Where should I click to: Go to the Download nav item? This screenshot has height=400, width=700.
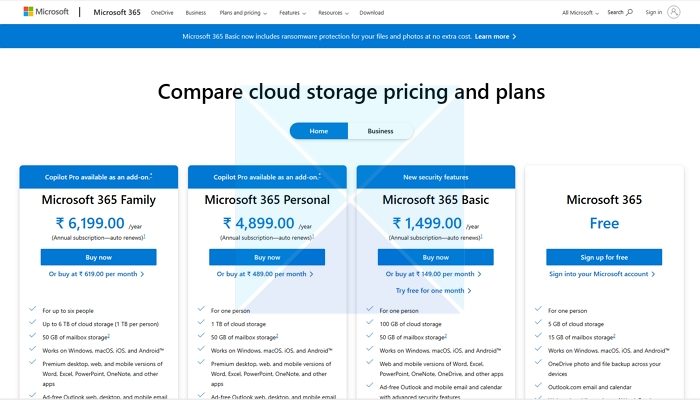[x=371, y=13]
